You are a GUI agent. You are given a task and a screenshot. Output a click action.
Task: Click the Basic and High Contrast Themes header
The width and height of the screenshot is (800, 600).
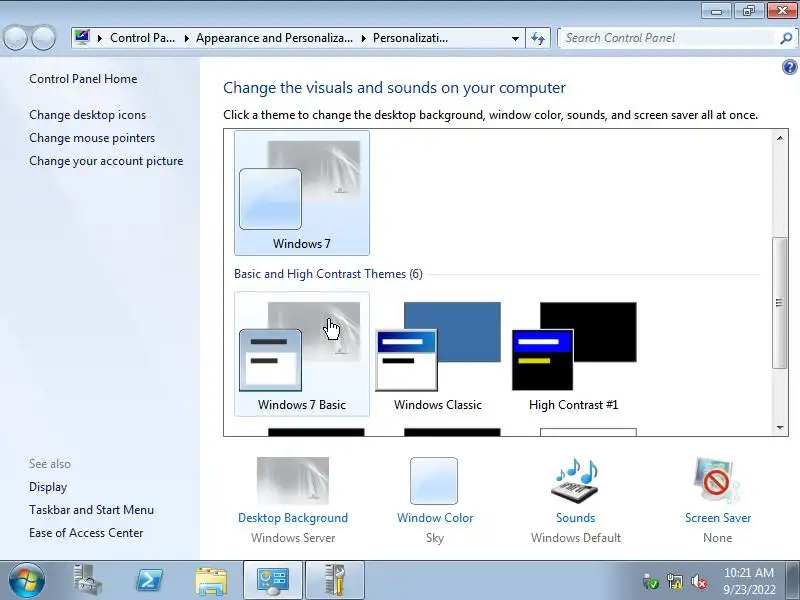pos(328,274)
